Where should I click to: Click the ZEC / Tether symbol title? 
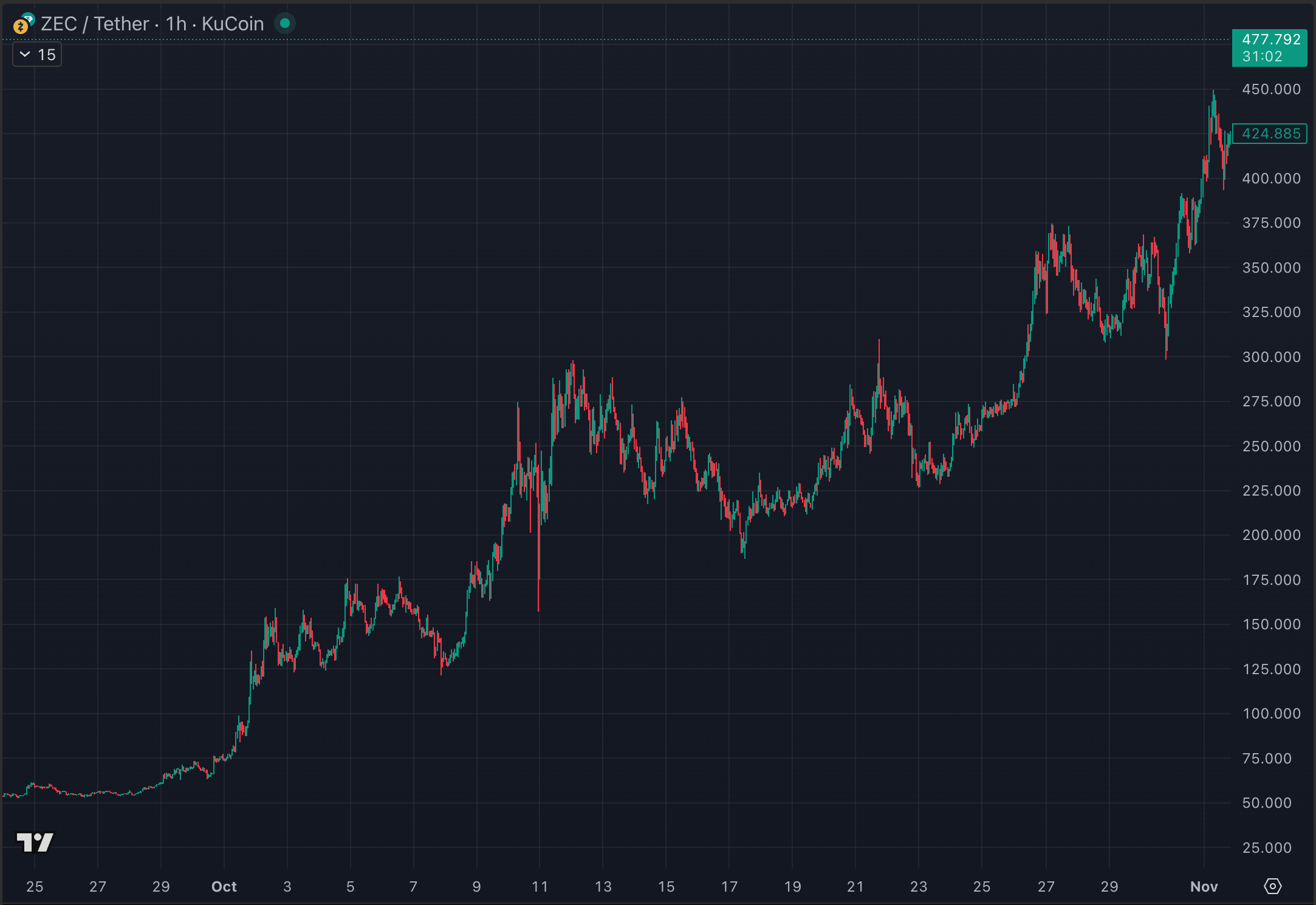point(95,24)
